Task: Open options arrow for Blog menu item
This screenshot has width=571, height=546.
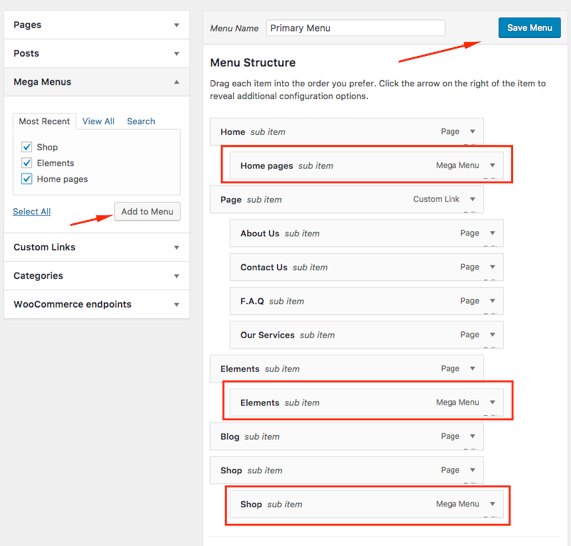Action: 472,436
